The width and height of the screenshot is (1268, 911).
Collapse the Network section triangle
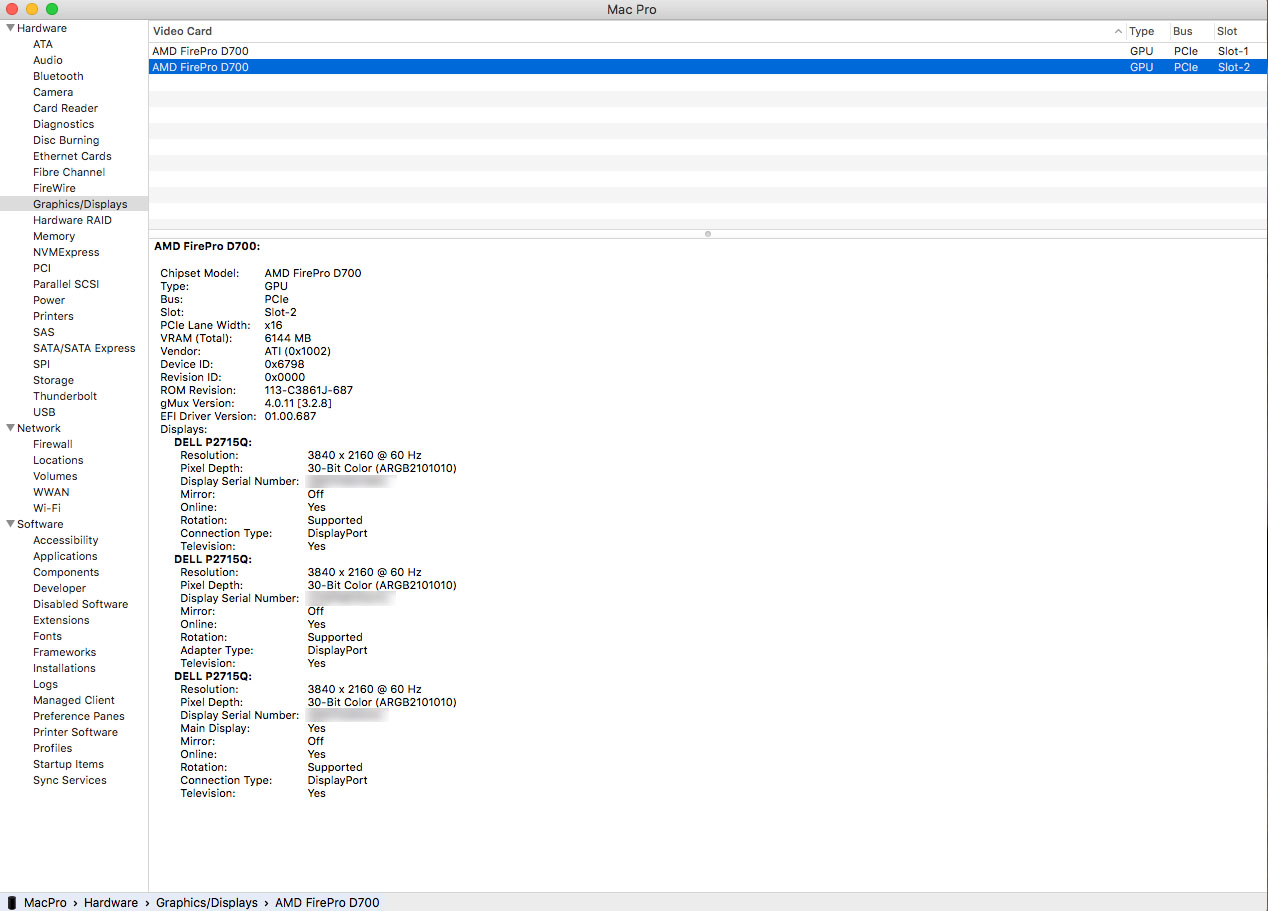(x=10, y=428)
